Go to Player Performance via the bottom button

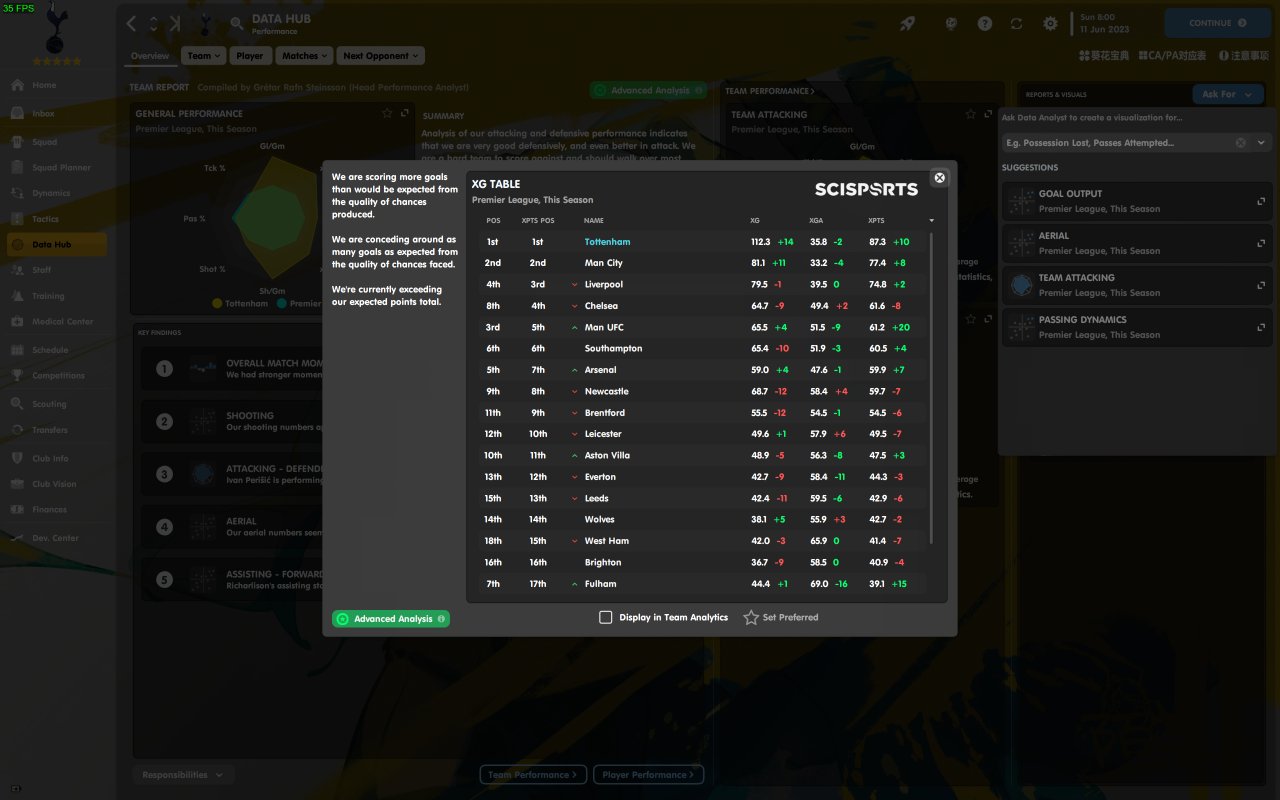[x=648, y=775]
